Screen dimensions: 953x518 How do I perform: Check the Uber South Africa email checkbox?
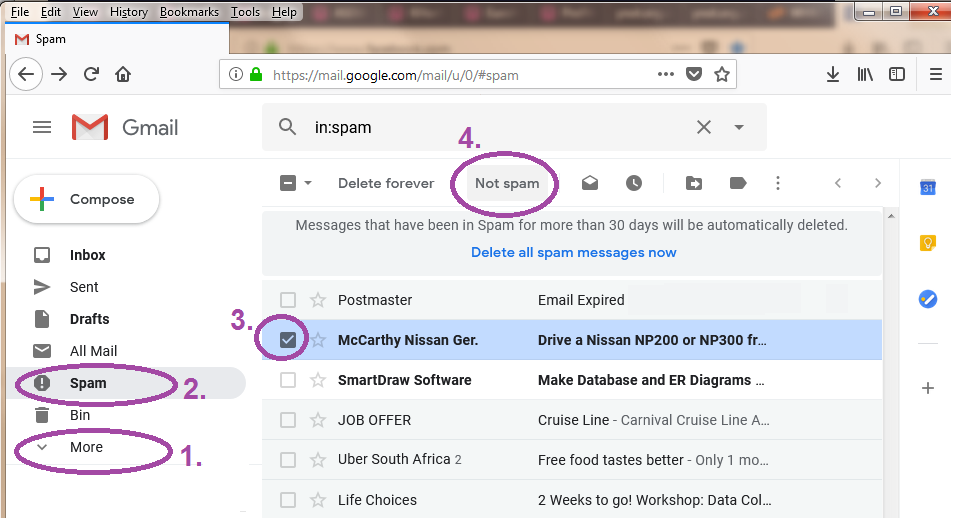point(288,460)
